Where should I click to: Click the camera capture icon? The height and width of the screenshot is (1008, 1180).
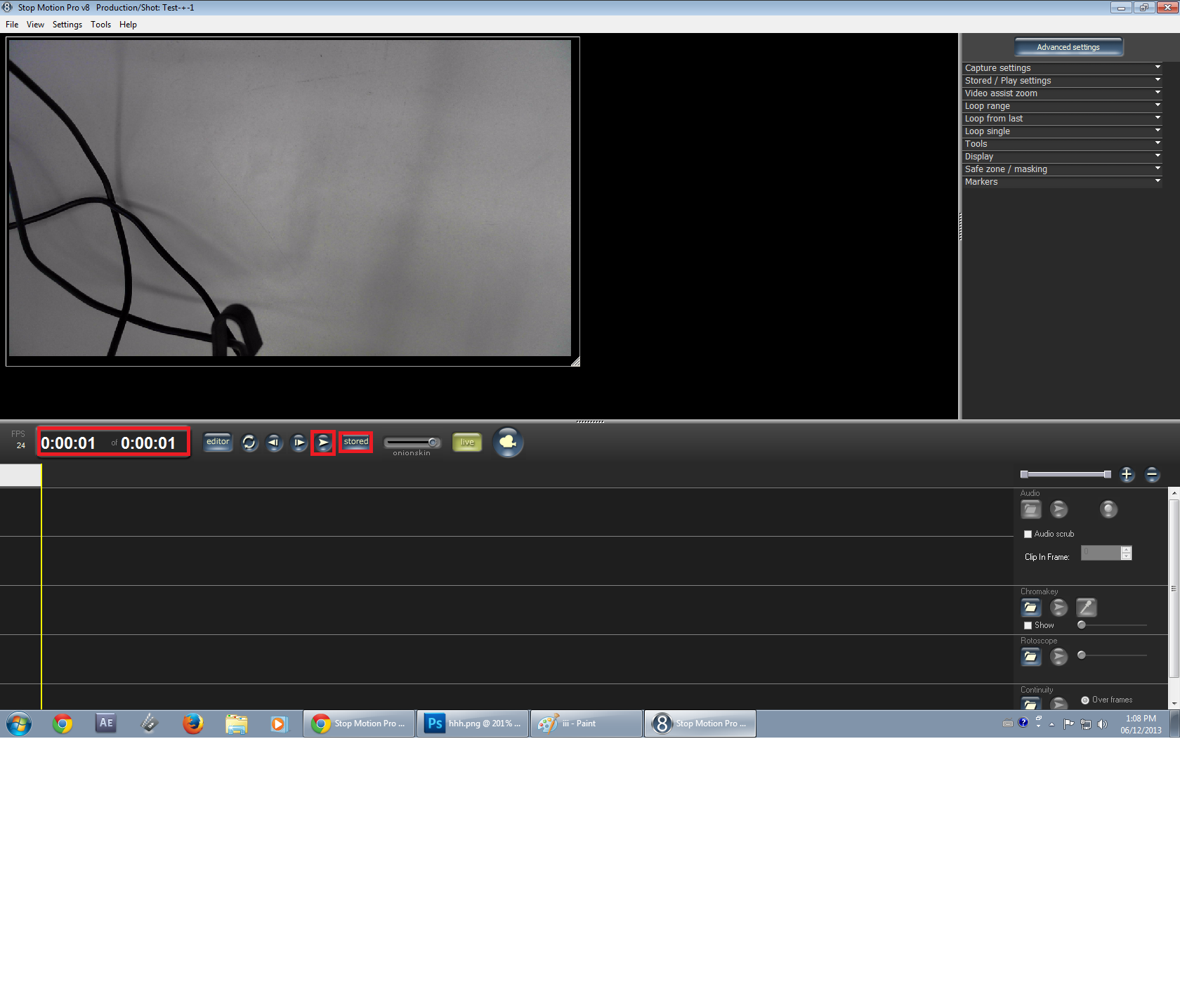click(508, 443)
